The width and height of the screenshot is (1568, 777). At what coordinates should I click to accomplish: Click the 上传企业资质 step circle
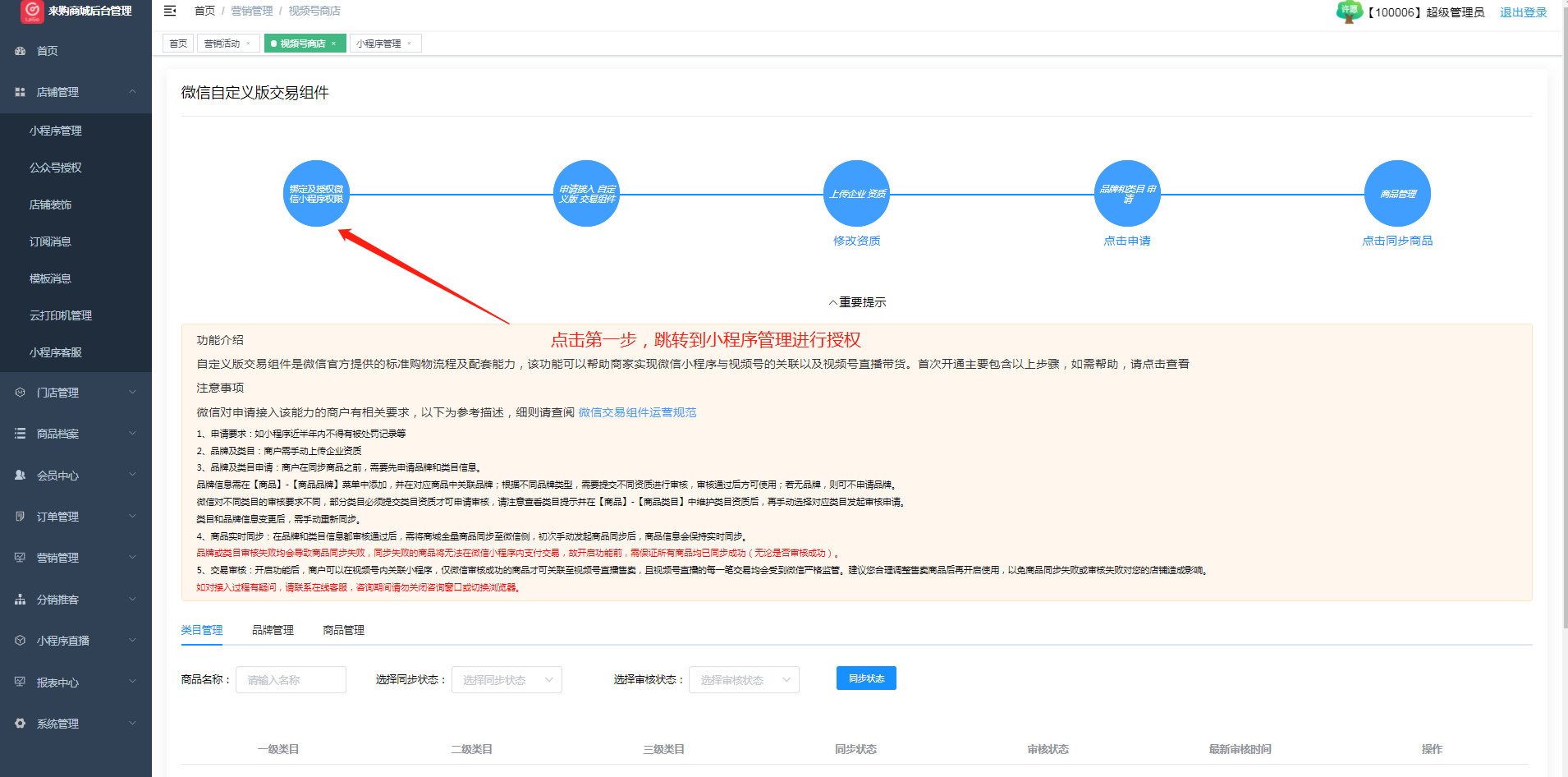(x=856, y=194)
